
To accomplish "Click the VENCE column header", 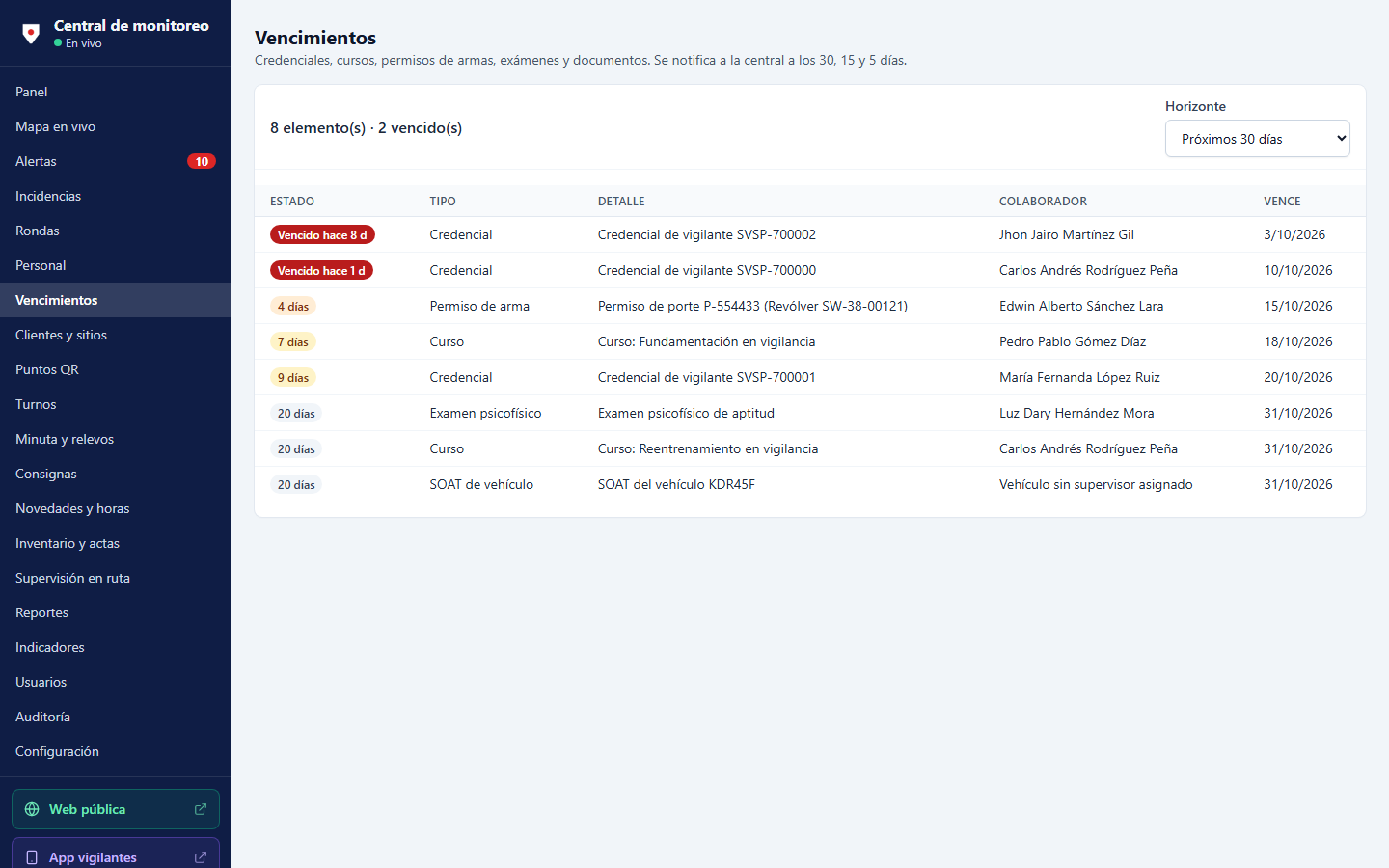I will [1282, 202].
